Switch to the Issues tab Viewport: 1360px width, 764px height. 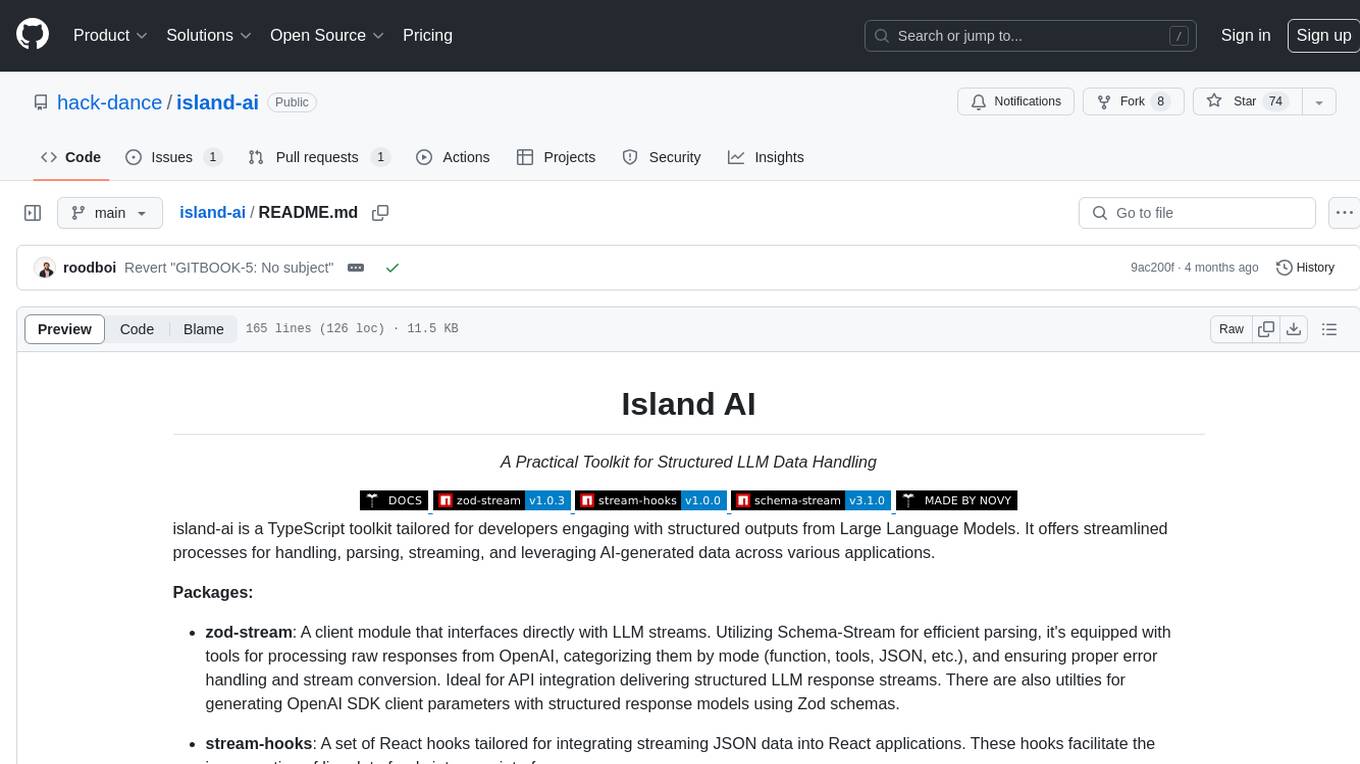pyautogui.click(x=173, y=157)
